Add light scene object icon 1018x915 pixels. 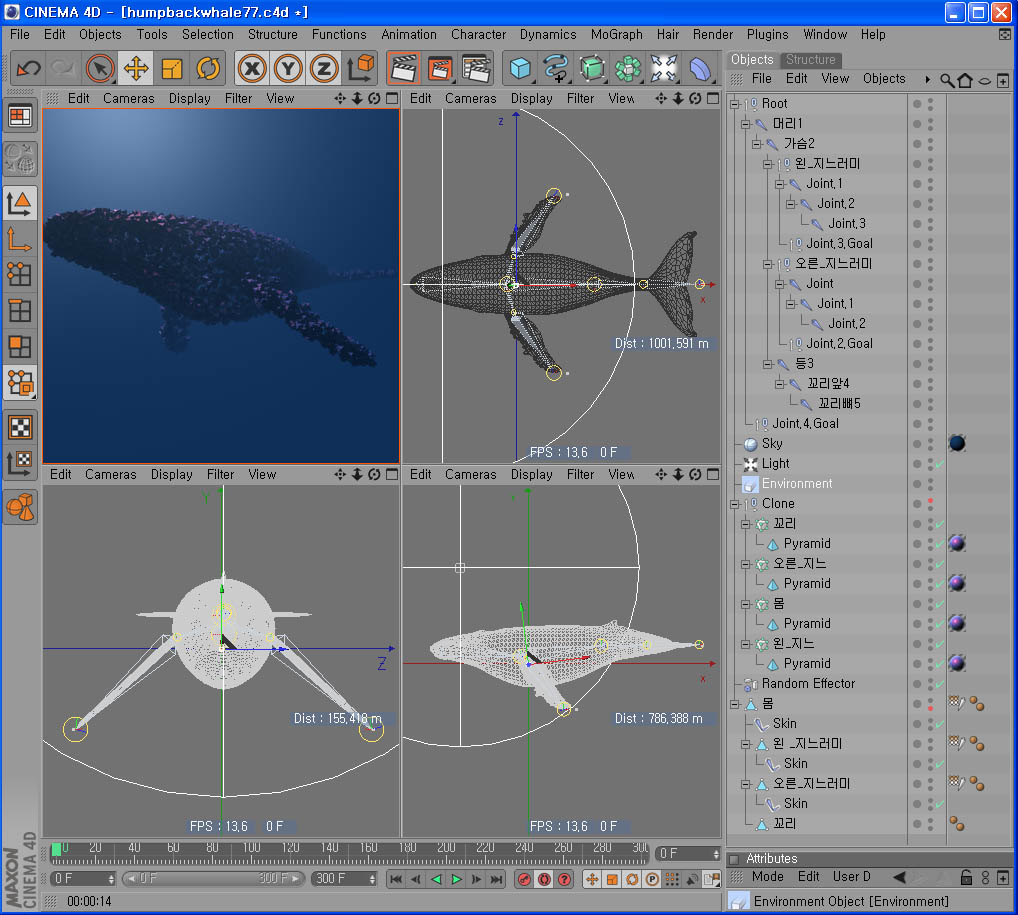[664, 68]
